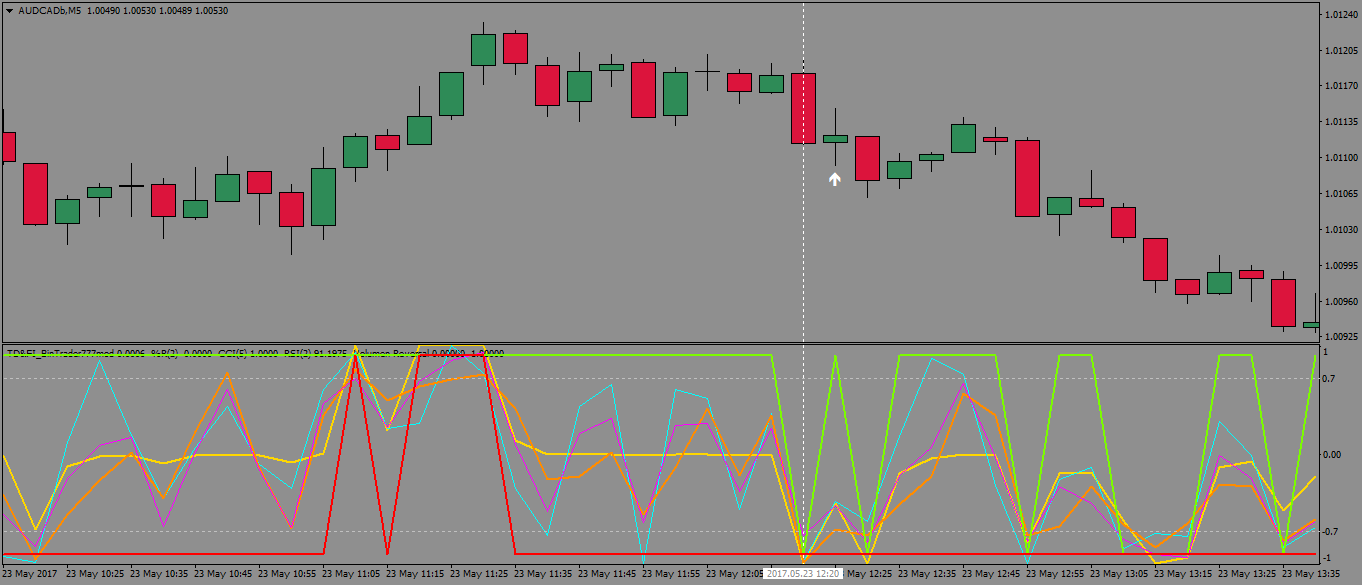Select the TD&FI_BinTrader777mod indicator label
1362x585 pixels.
pyautogui.click(x=75, y=353)
